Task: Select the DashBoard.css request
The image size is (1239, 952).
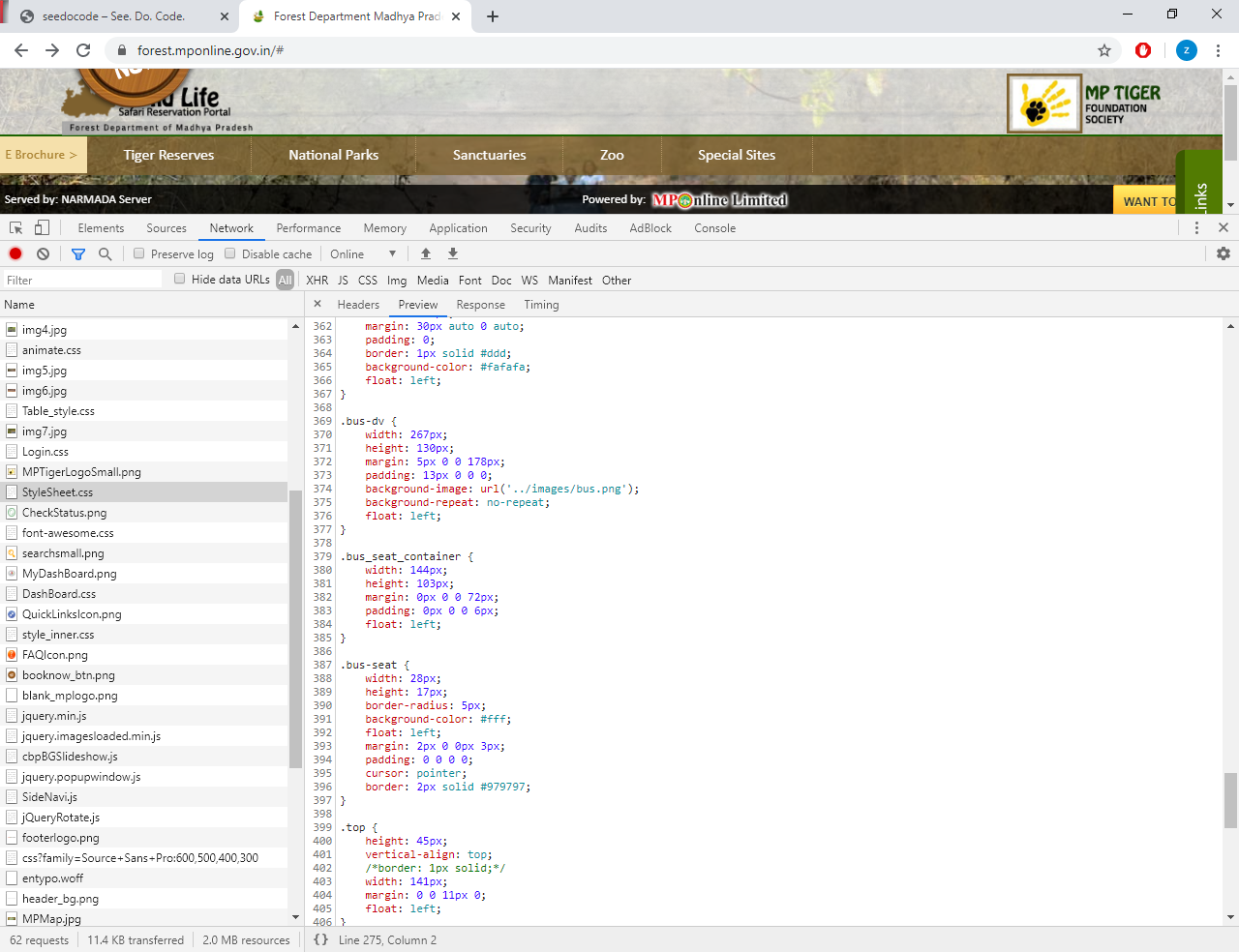Action: point(144,594)
